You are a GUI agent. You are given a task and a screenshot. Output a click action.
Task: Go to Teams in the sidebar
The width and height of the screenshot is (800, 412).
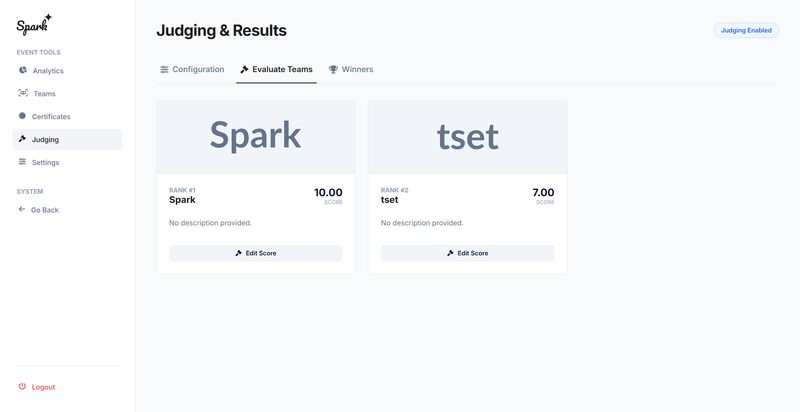[44, 94]
